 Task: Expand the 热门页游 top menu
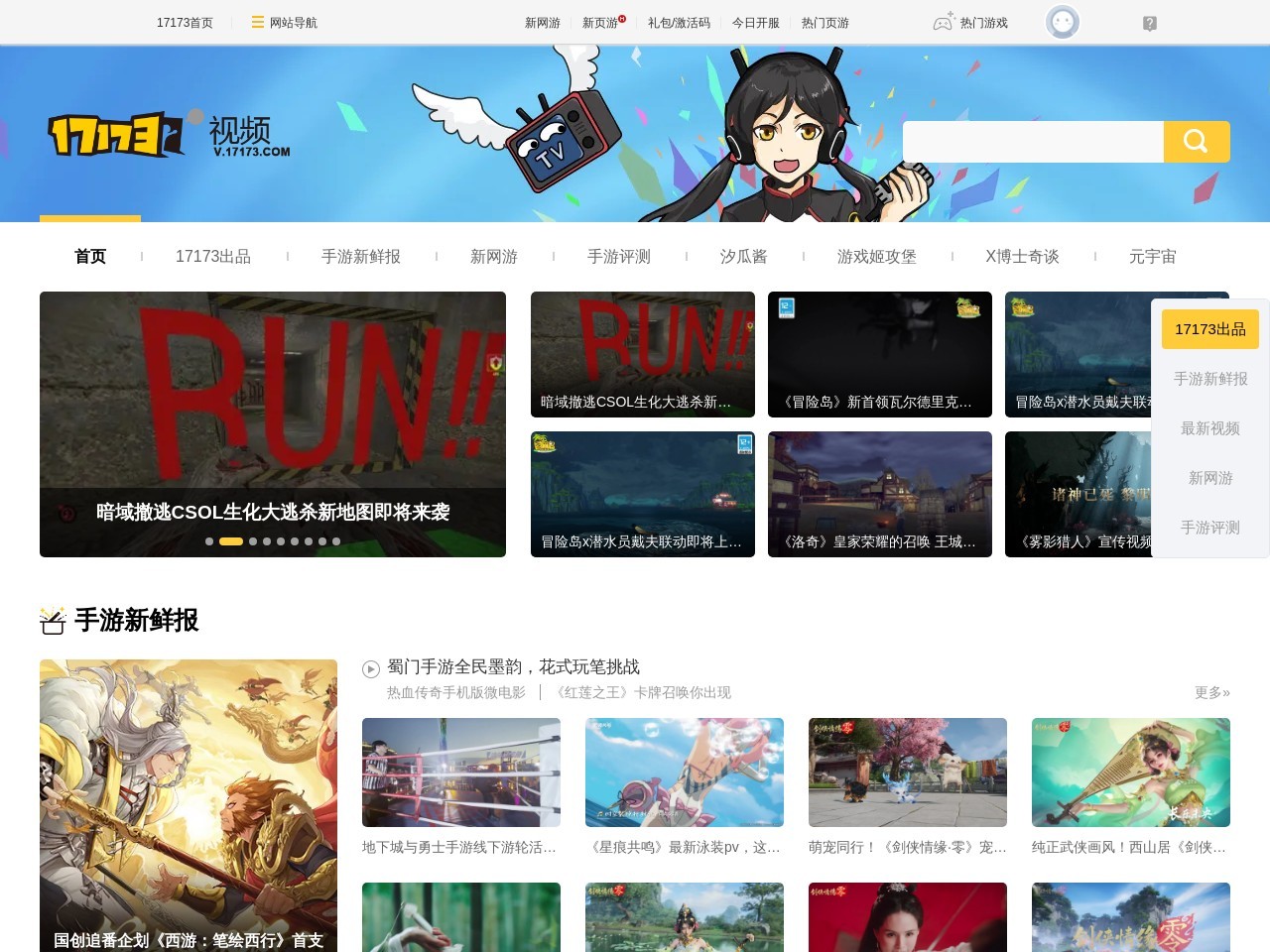(x=825, y=23)
